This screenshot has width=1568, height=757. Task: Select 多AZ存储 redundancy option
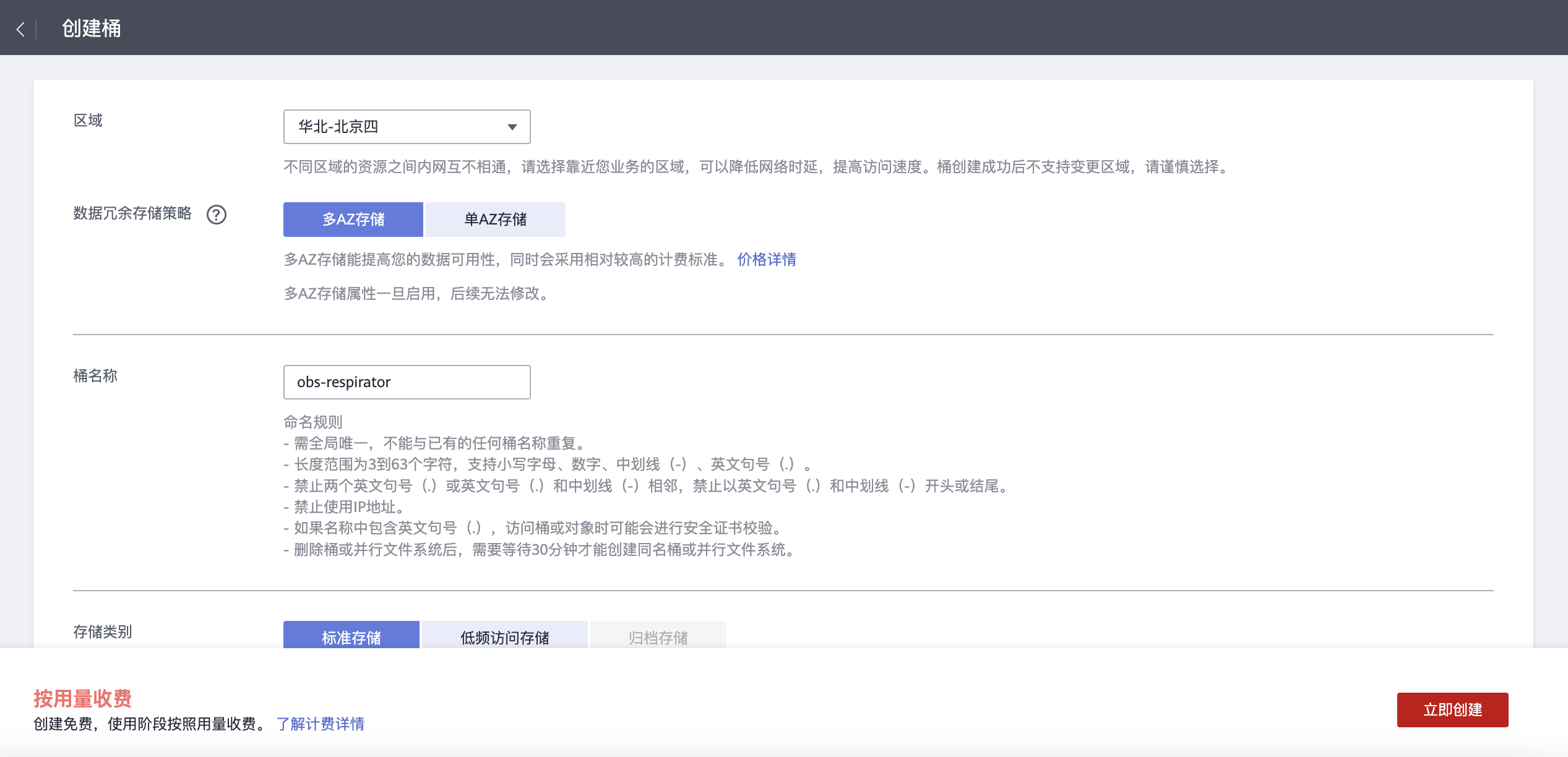[x=353, y=220]
